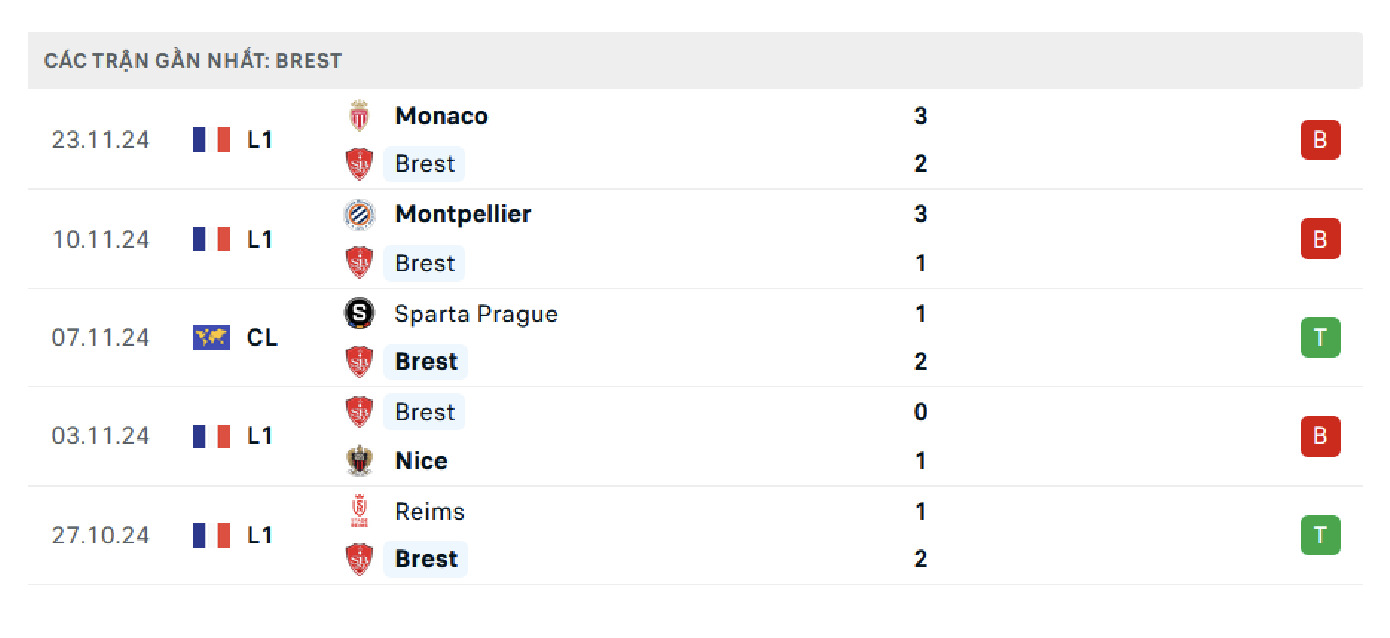1390x638 pixels.
Task: Click the Reims club logo
Action: 358,511
